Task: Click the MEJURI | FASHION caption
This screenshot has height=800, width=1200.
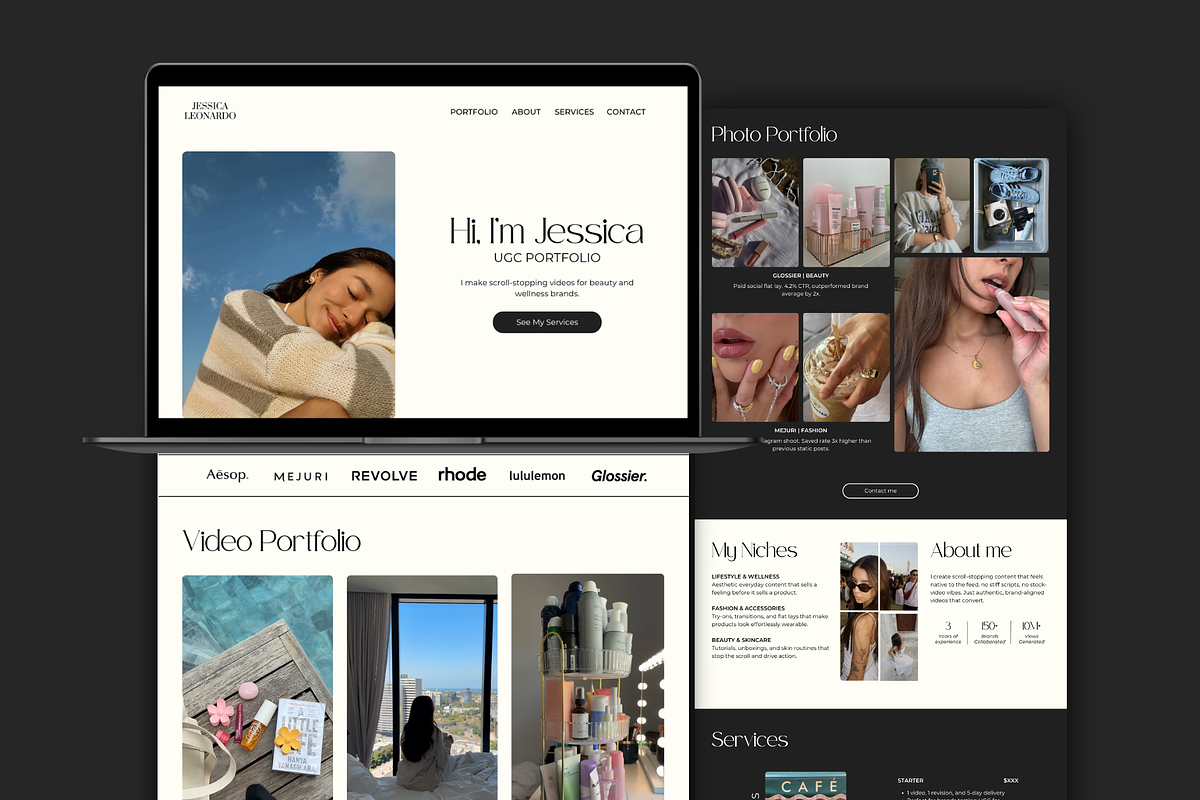Action: [x=801, y=430]
